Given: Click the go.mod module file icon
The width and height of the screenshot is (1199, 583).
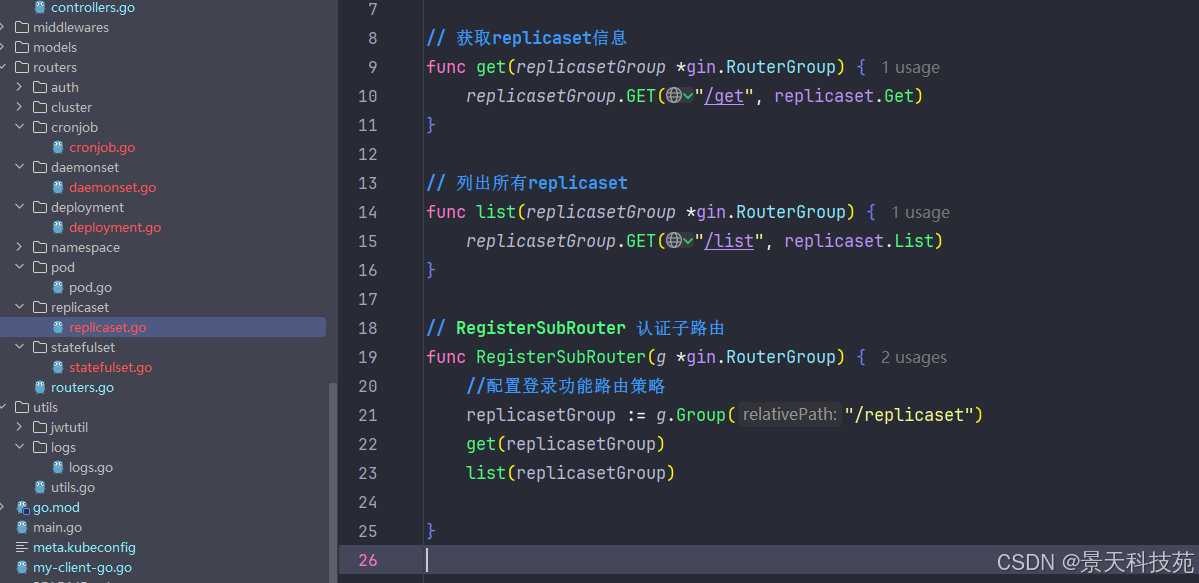Looking at the screenshot, I should 22,507.
